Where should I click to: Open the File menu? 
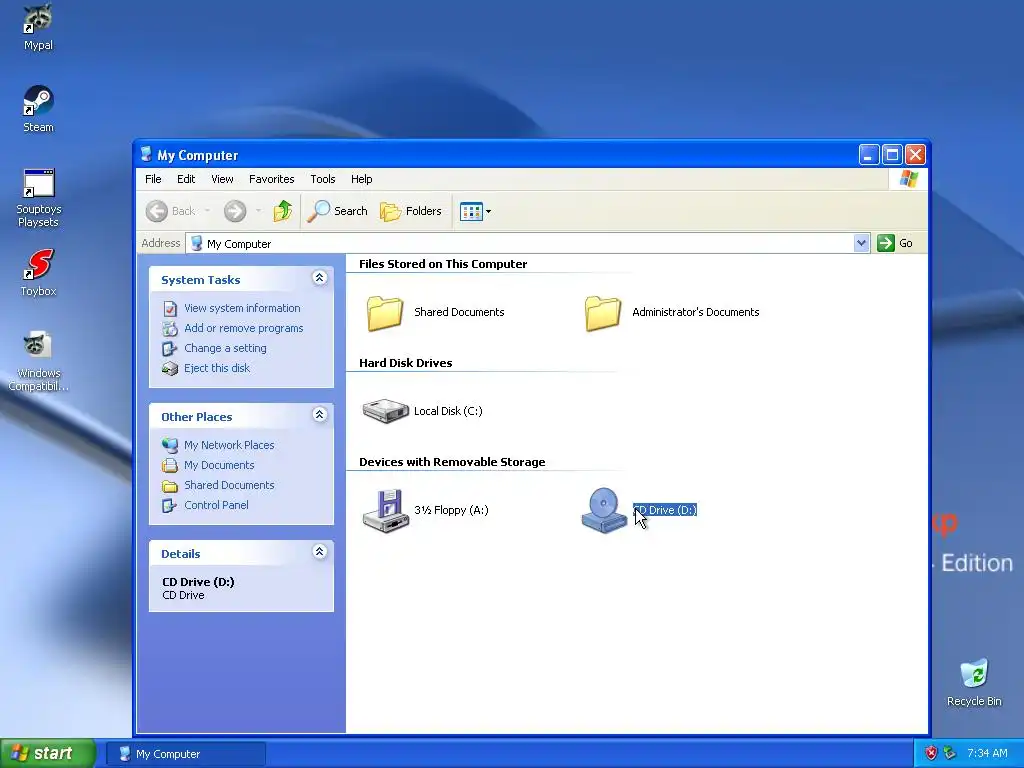pyautogui.click(x=153, y=179)
